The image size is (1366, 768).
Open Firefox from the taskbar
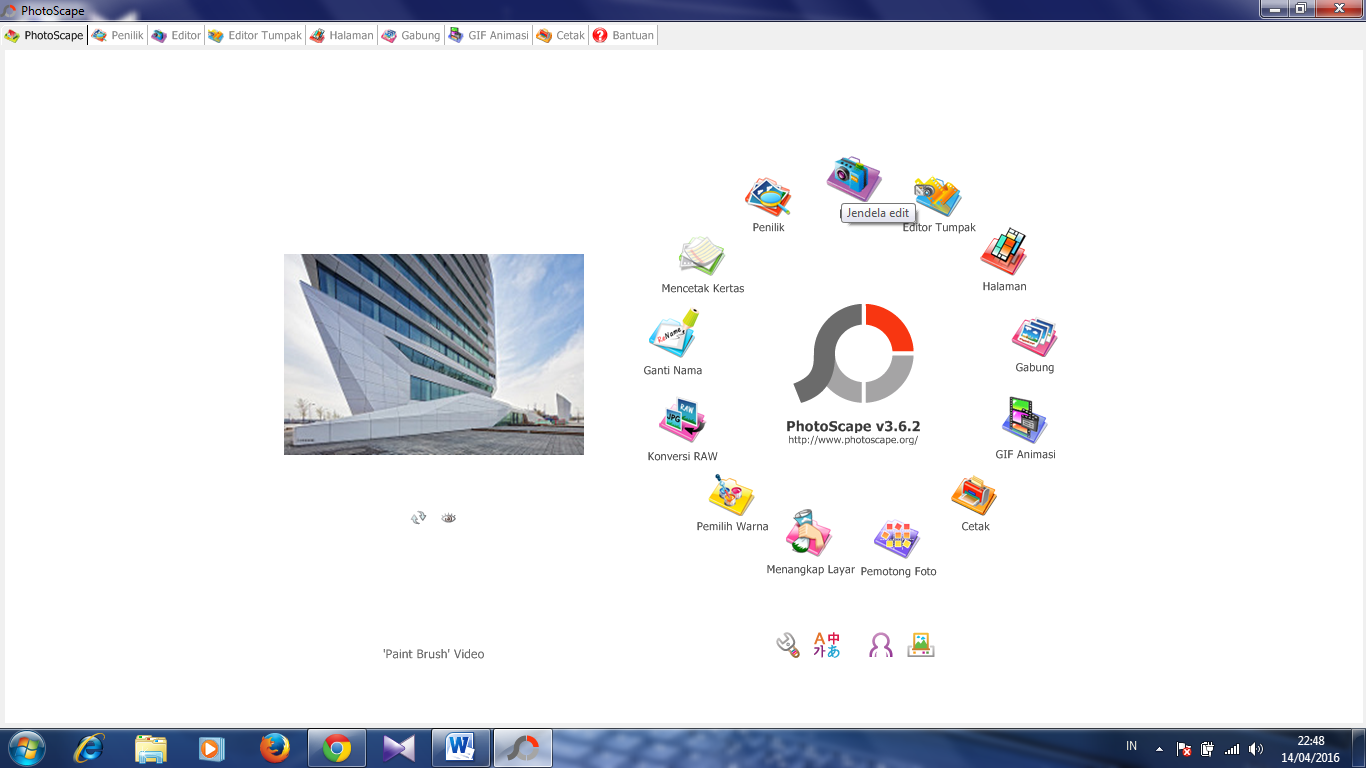274,748
